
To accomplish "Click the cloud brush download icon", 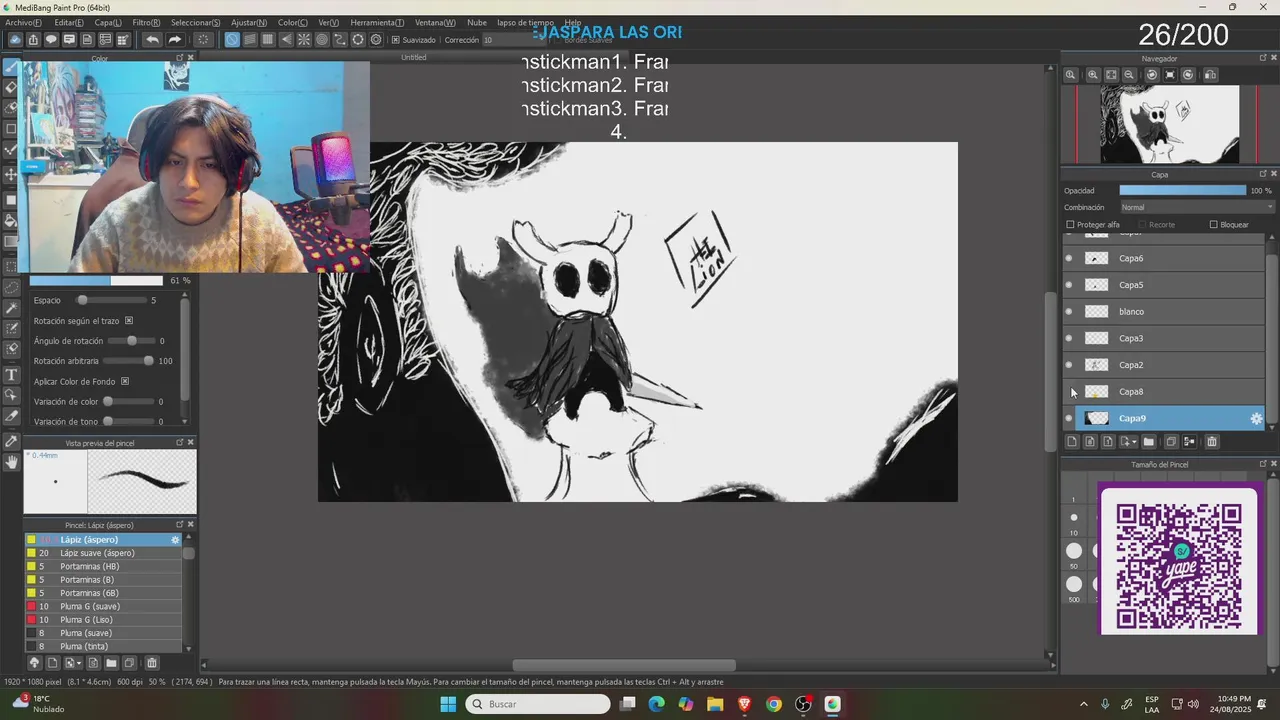I will pos(34,663).
